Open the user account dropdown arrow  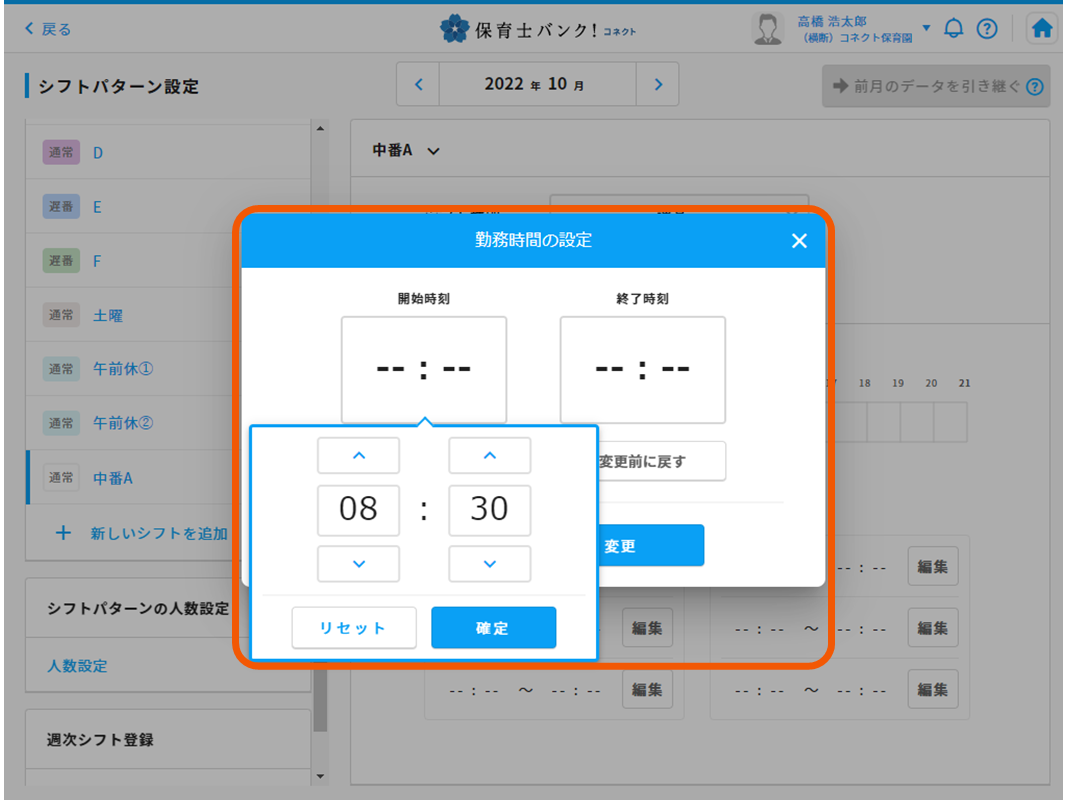pos(926,28)
